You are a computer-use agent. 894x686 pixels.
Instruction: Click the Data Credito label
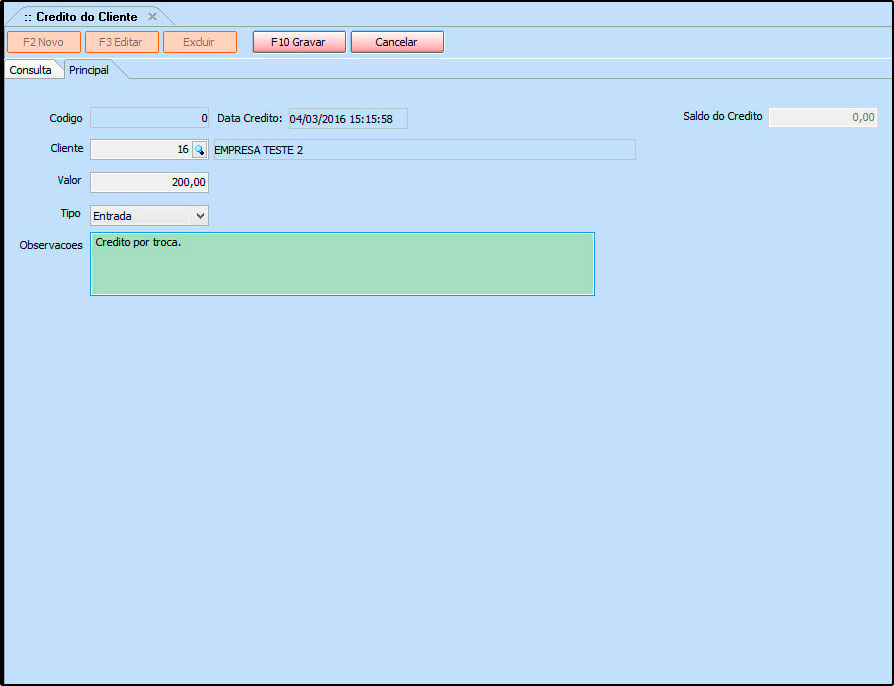click(x=250, y=119)
